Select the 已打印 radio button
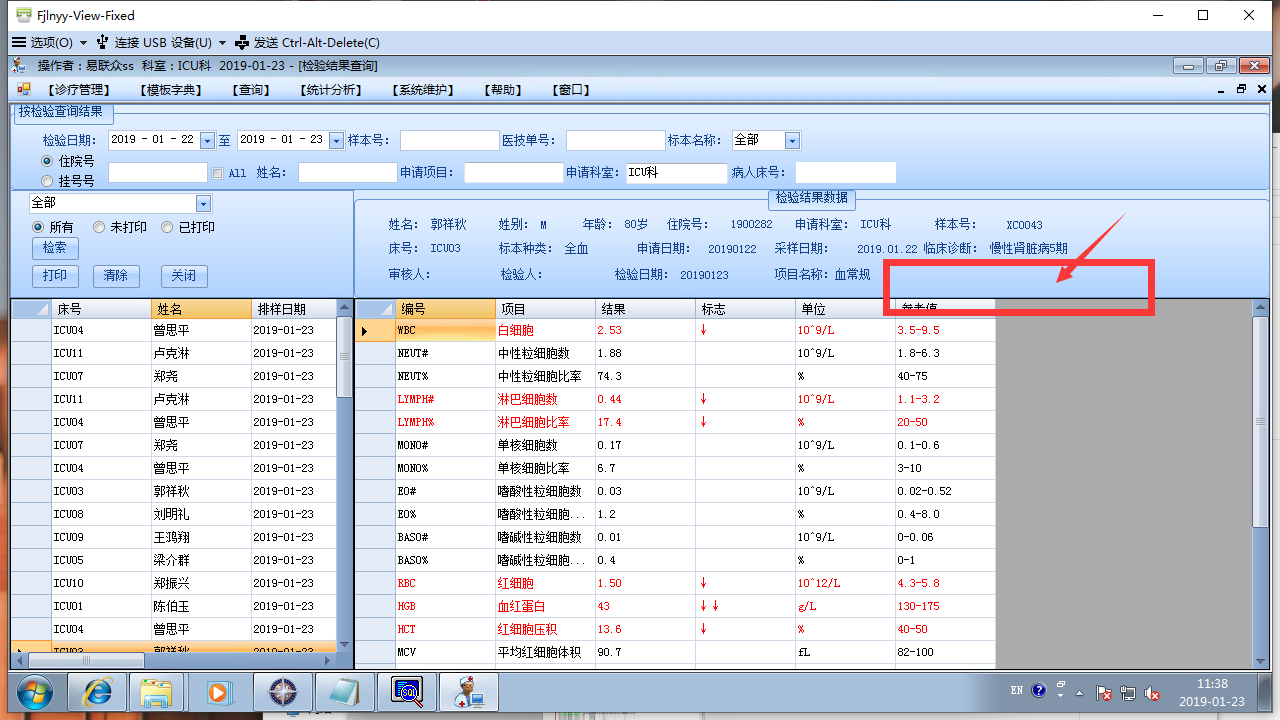1280x720 pixels. point(167,227)
